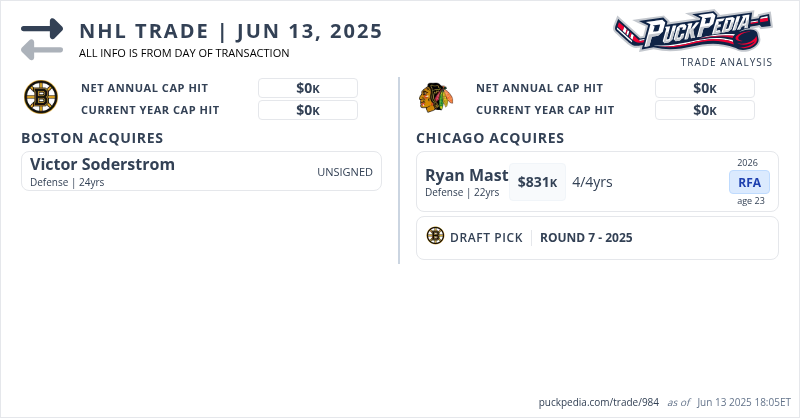Click the Chicago Blackhawks team logo
Viewport: 800px width, 418px height.
pos(435,98)
